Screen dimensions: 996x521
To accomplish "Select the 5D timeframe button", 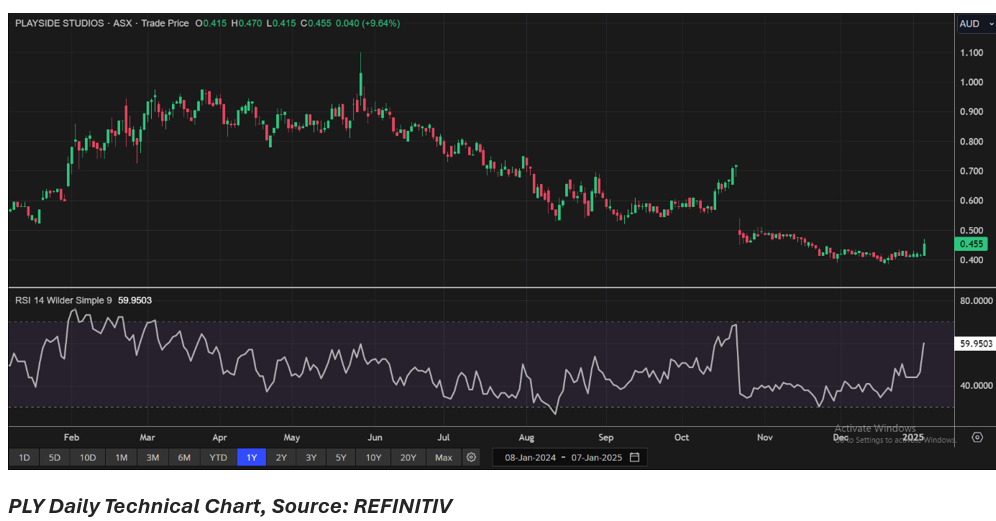I will [55, 457].
